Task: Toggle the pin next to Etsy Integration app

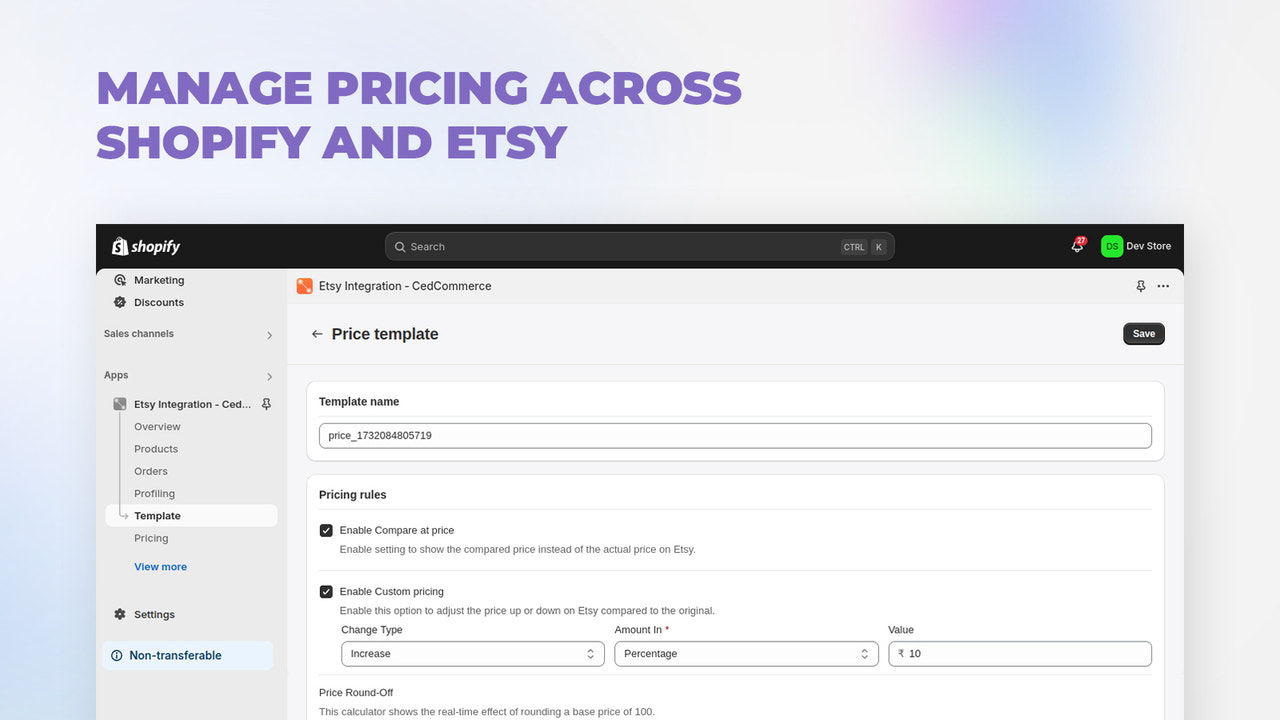Action: pyautogui.click(x=265, y=404)
